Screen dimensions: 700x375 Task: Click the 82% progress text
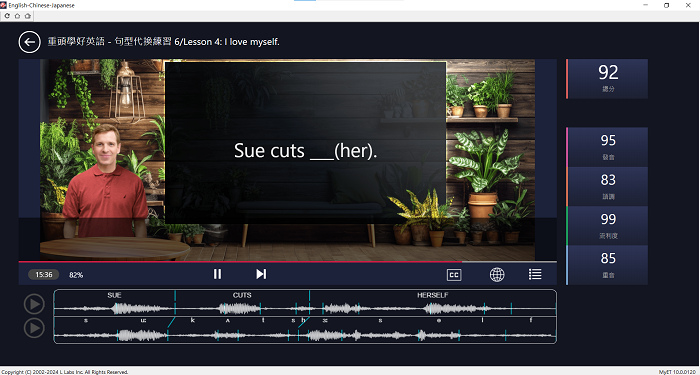pyautogui.click(x=76, y=275)
